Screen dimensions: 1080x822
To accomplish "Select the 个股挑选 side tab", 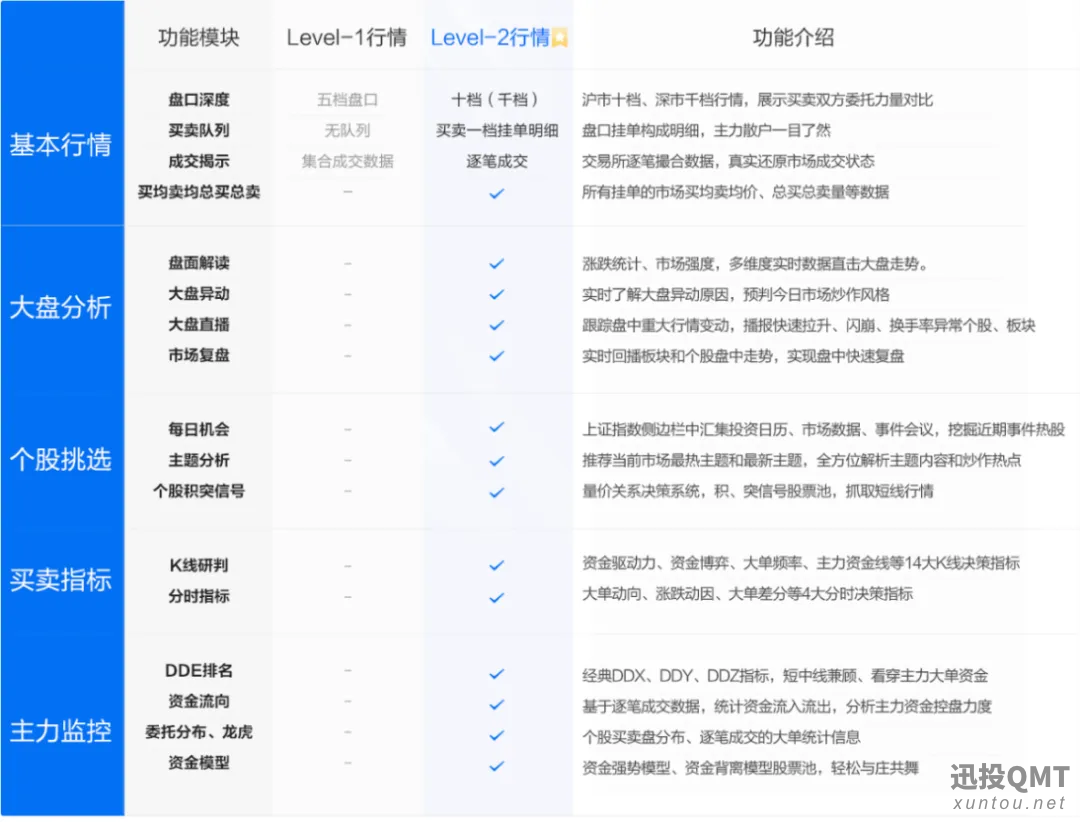I will point(60,460).
